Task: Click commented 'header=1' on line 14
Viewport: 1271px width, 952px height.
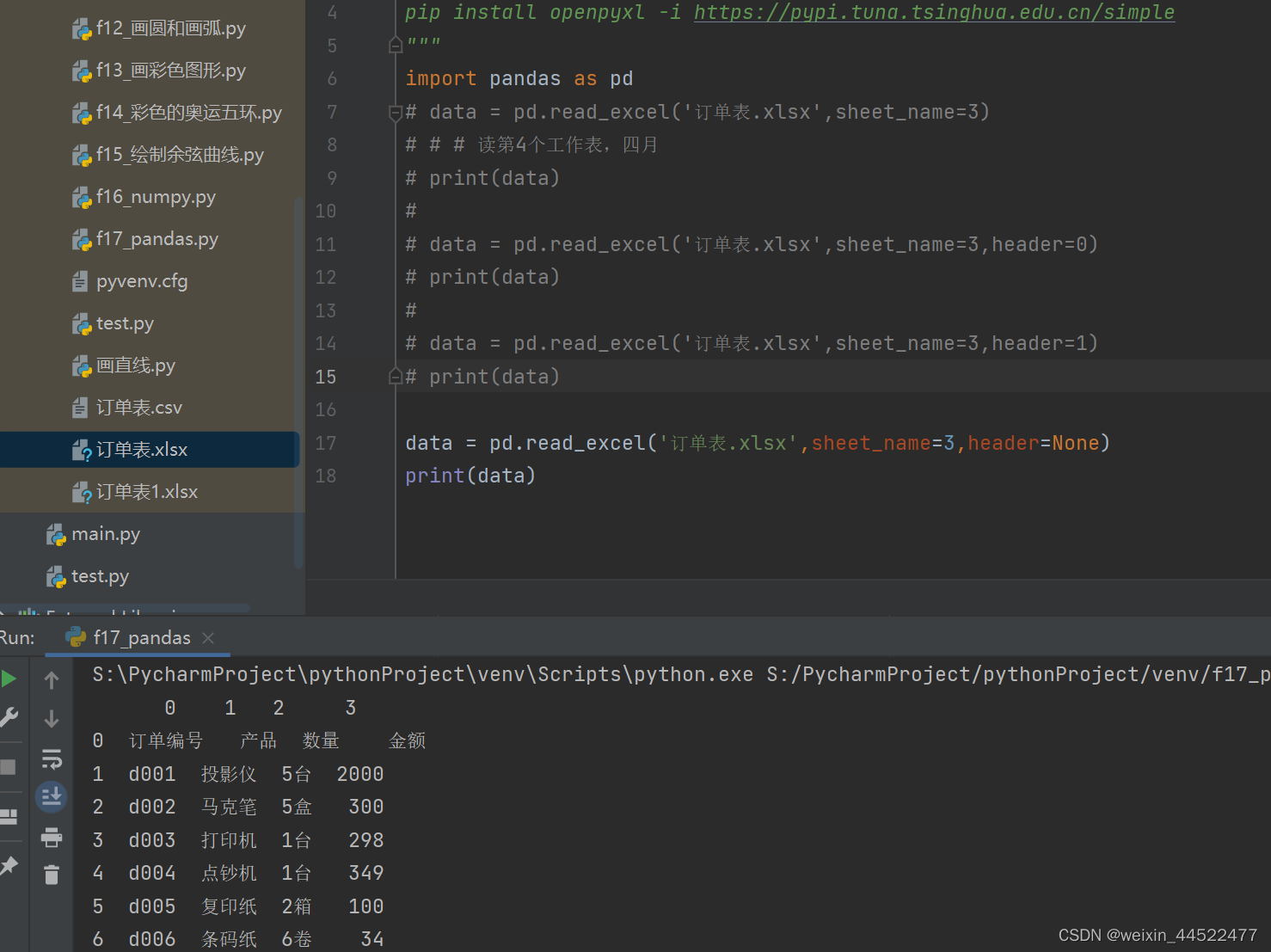Action: (1039, 343)
